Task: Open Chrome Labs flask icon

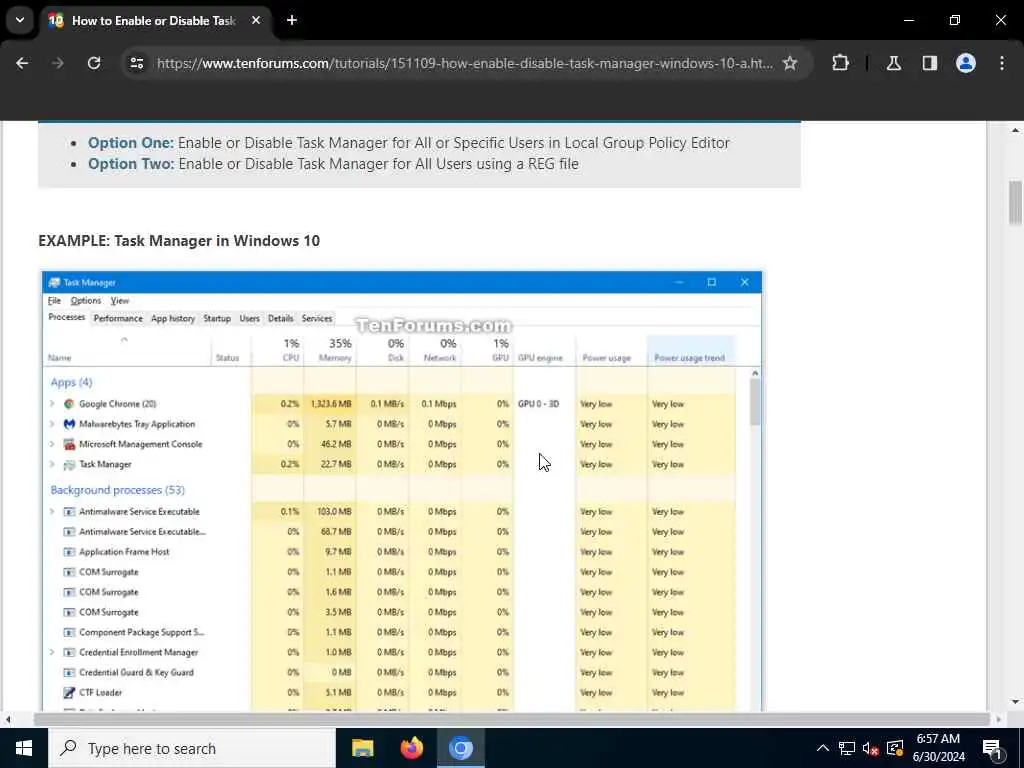Action: point(894,63)
